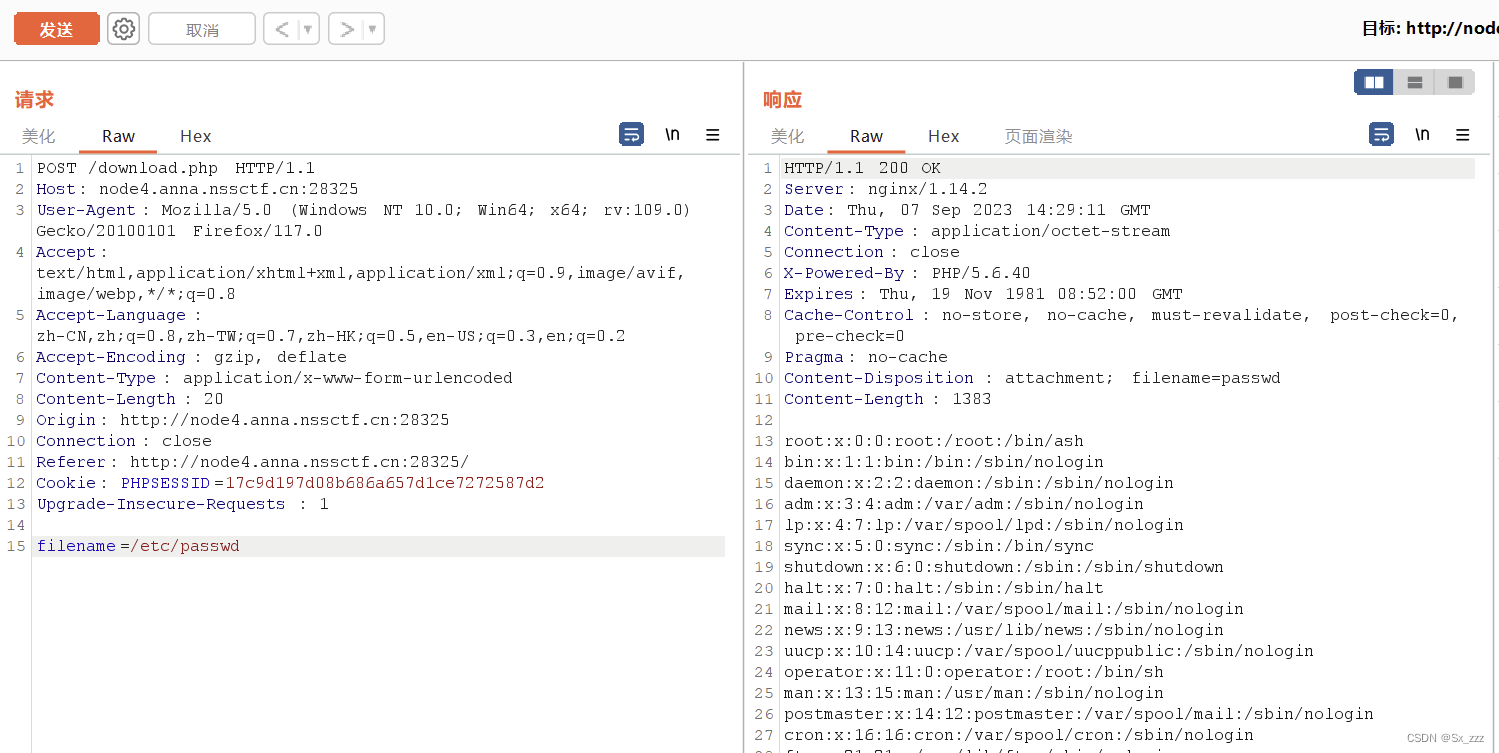Click the X-Powered-By PHP/5.6.40 header
The width and height of the screenshot is (1499, 753).
point(907,273)
